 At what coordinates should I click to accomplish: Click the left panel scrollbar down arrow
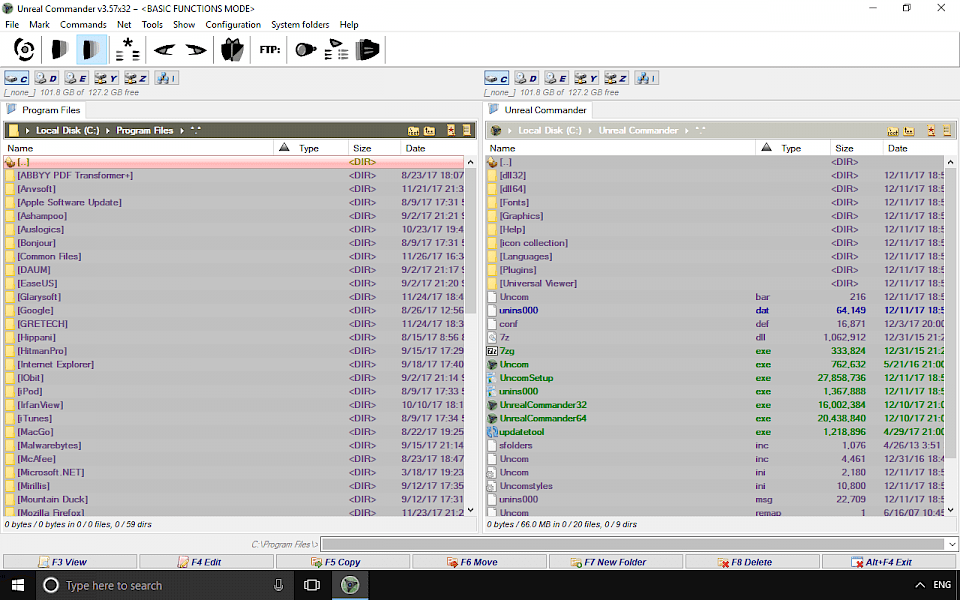click(470, 510)
